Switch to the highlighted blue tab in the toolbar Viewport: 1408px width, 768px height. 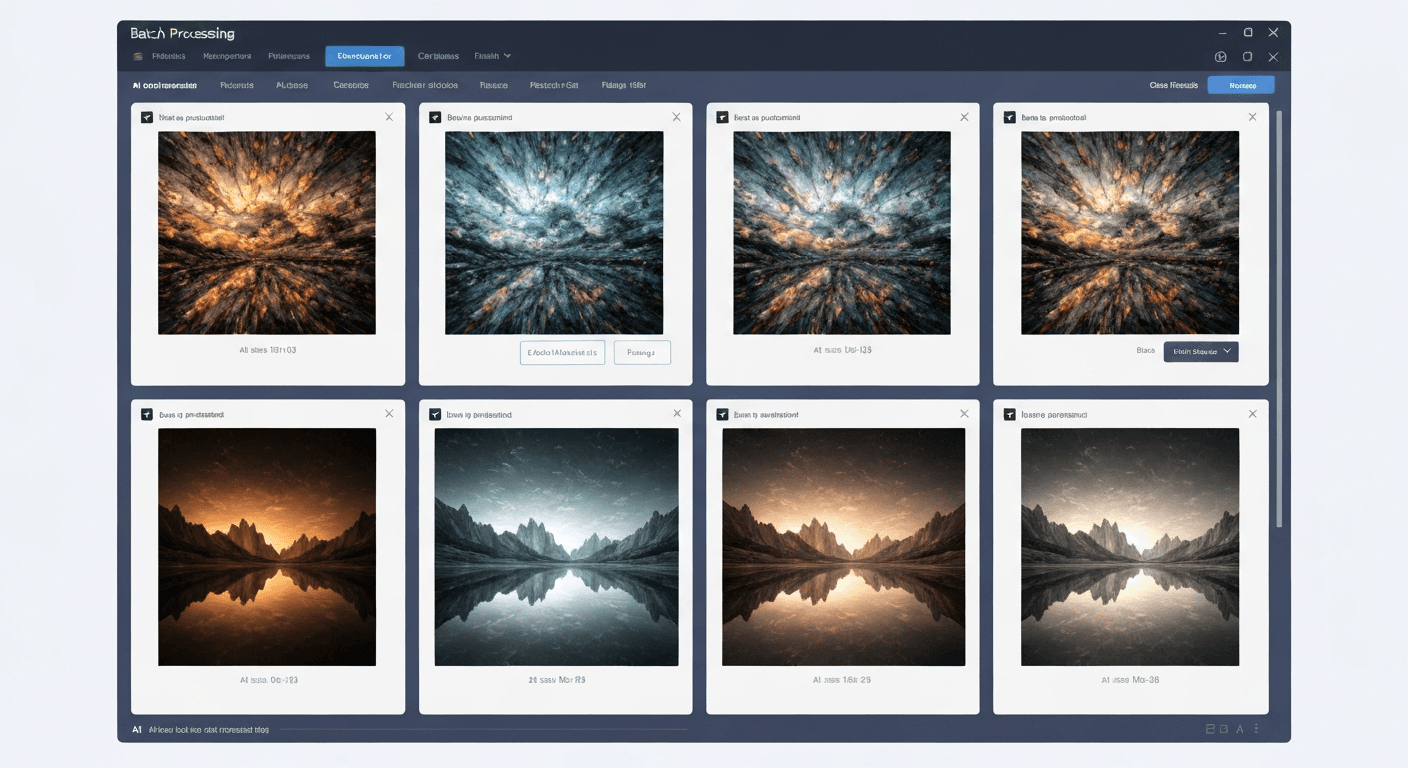[x=364, y=56]
